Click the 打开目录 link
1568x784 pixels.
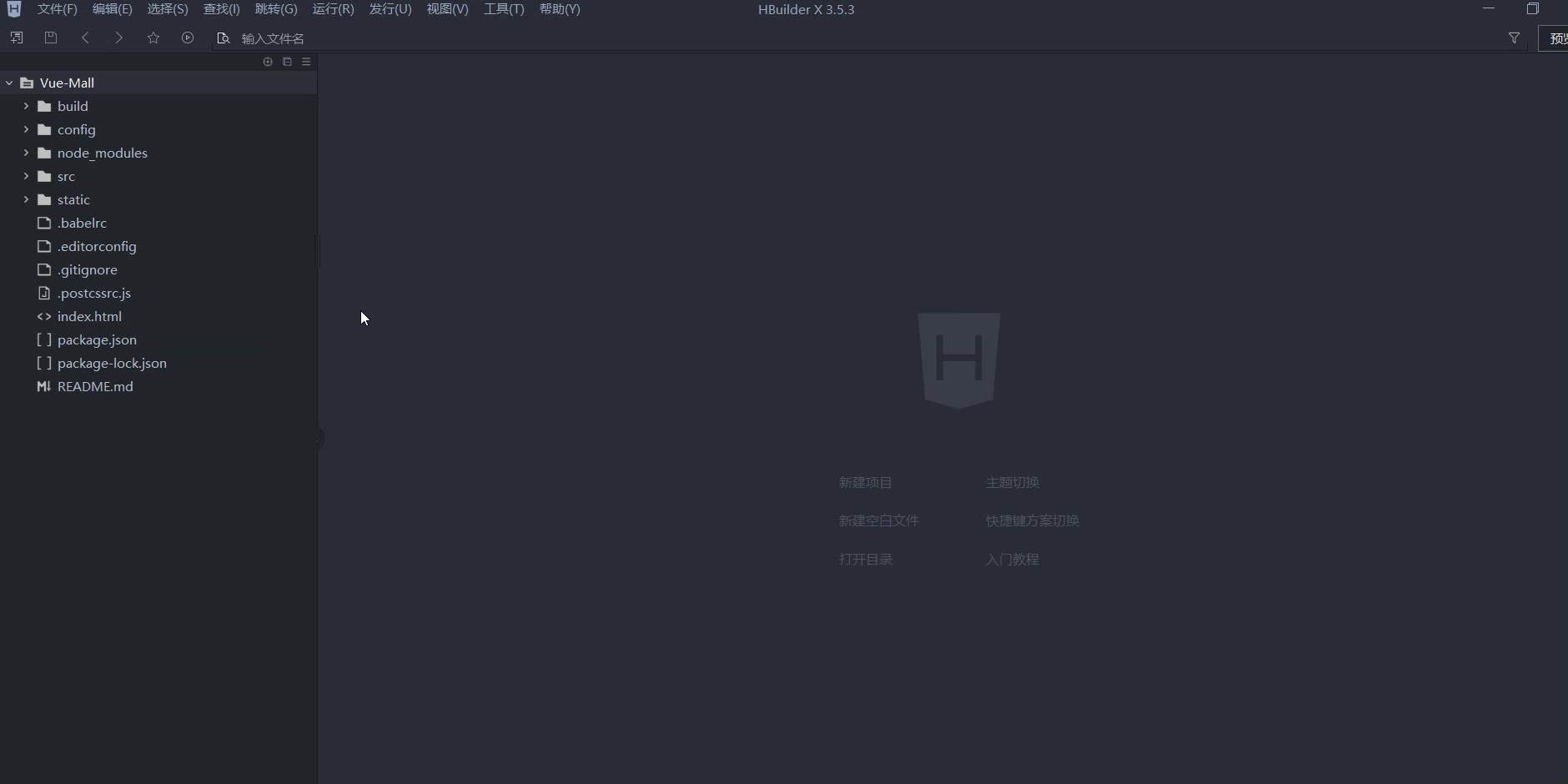click(x=865, y=559)
